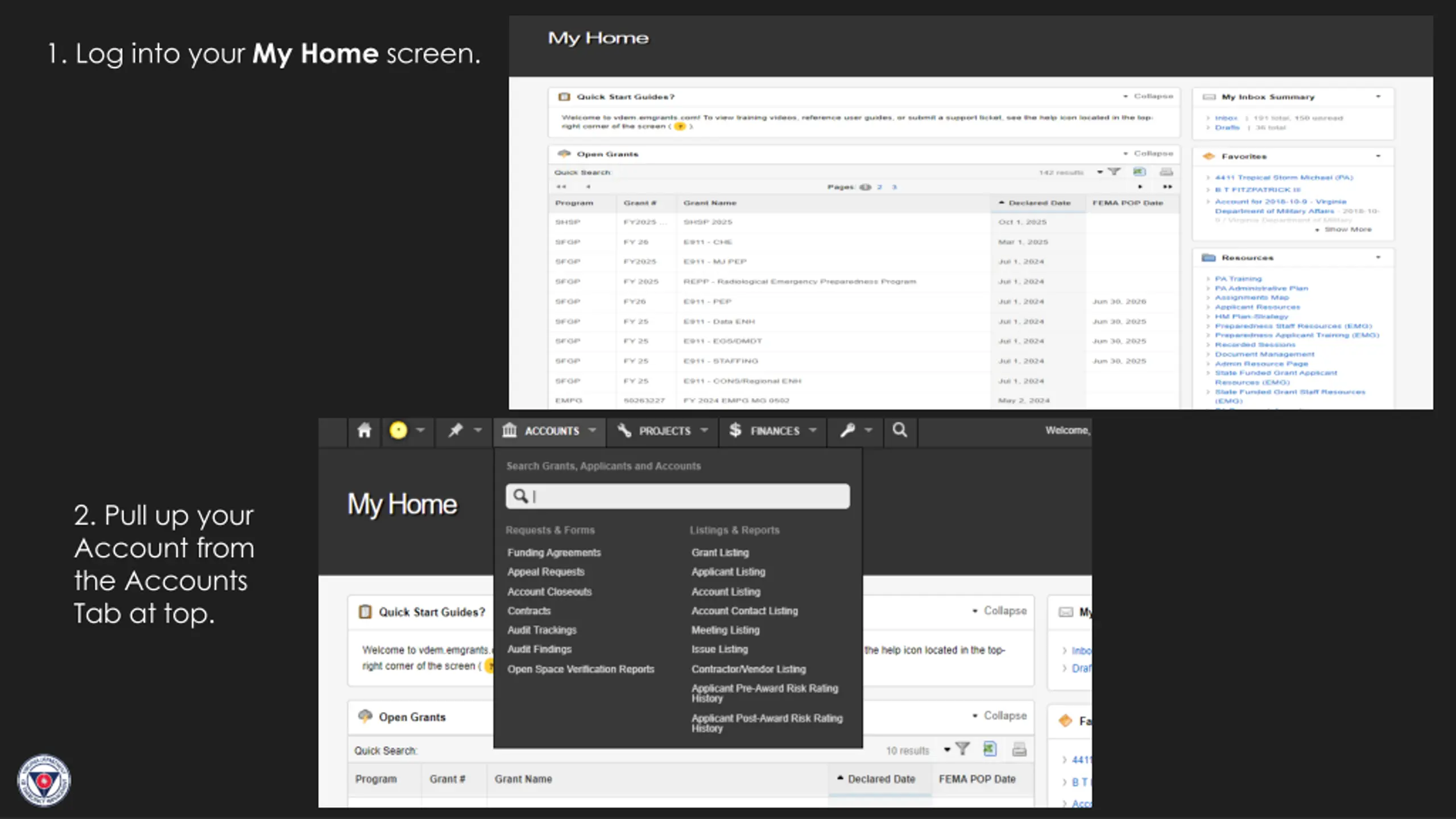Image resolution: width=1456 pixels, height=819 pixels.
Task: Collapse the lower Open Grants panel
Action: pyautogui.click(x=999, y=715)
